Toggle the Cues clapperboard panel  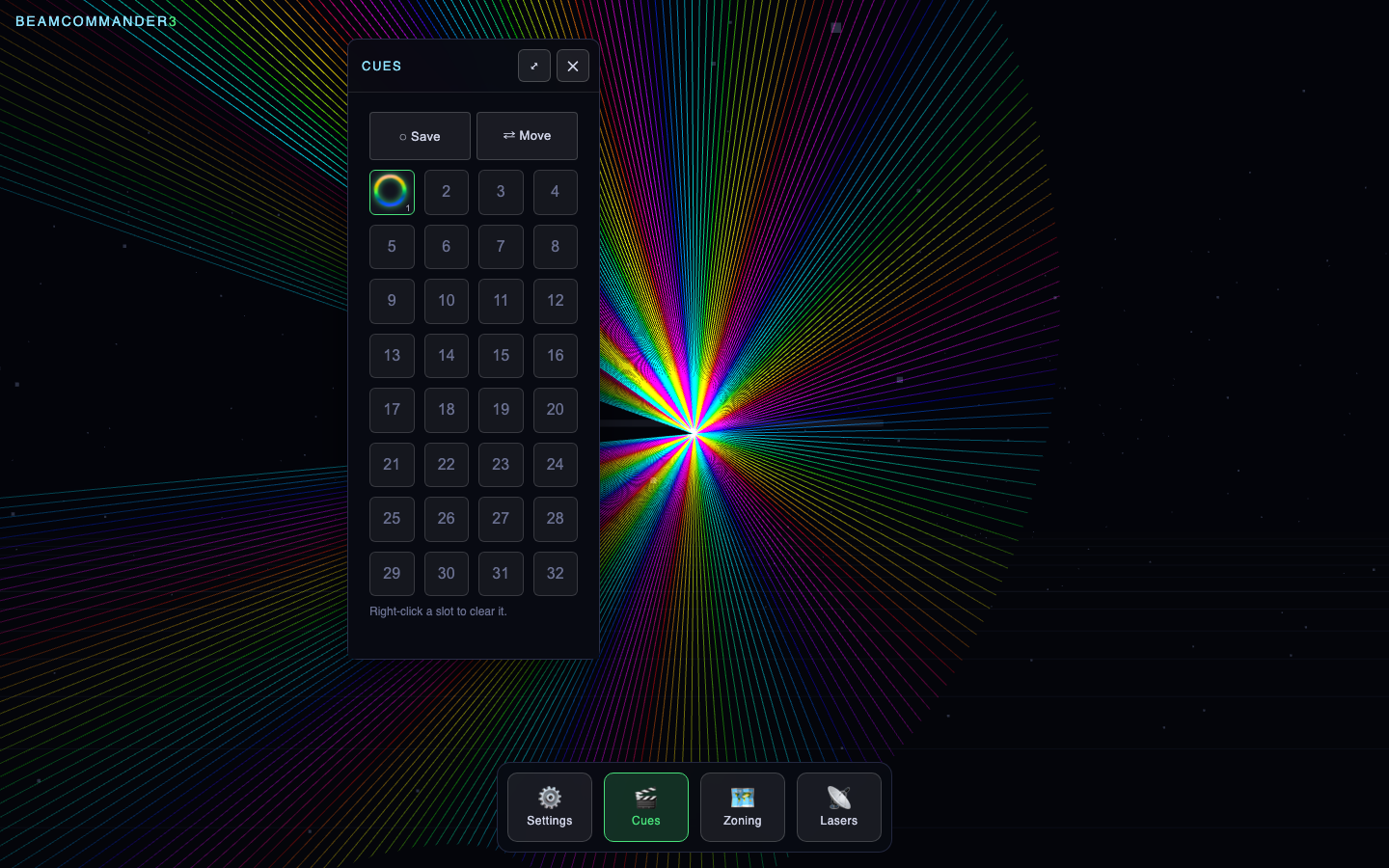pos(646,807)
